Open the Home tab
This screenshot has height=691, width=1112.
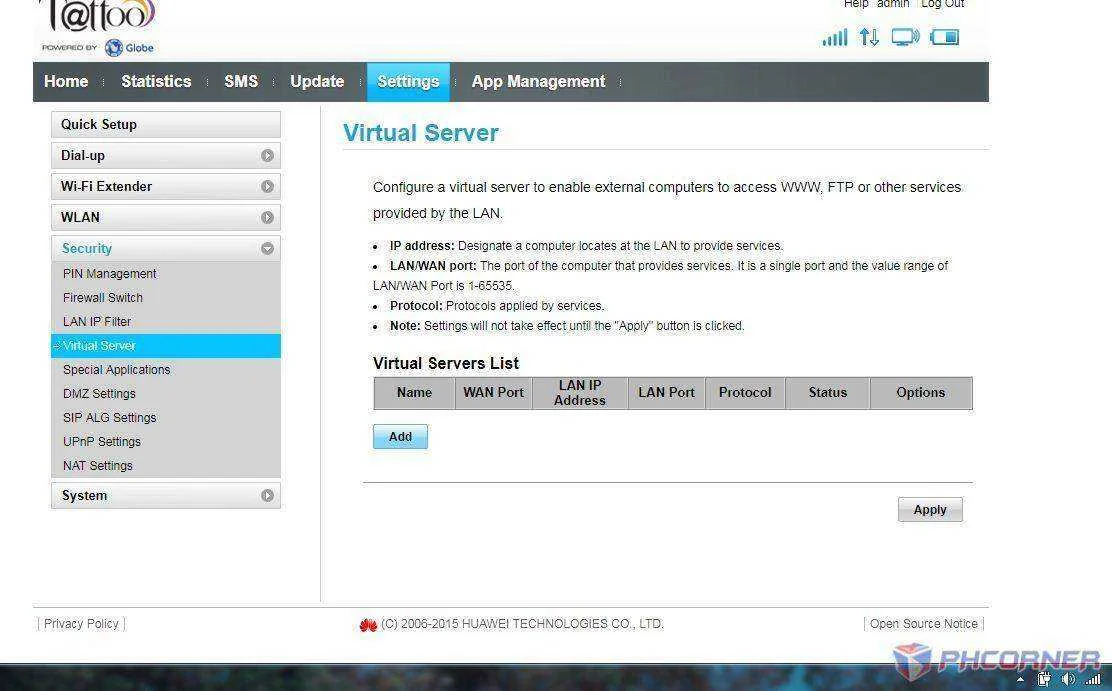coord(66,82)
